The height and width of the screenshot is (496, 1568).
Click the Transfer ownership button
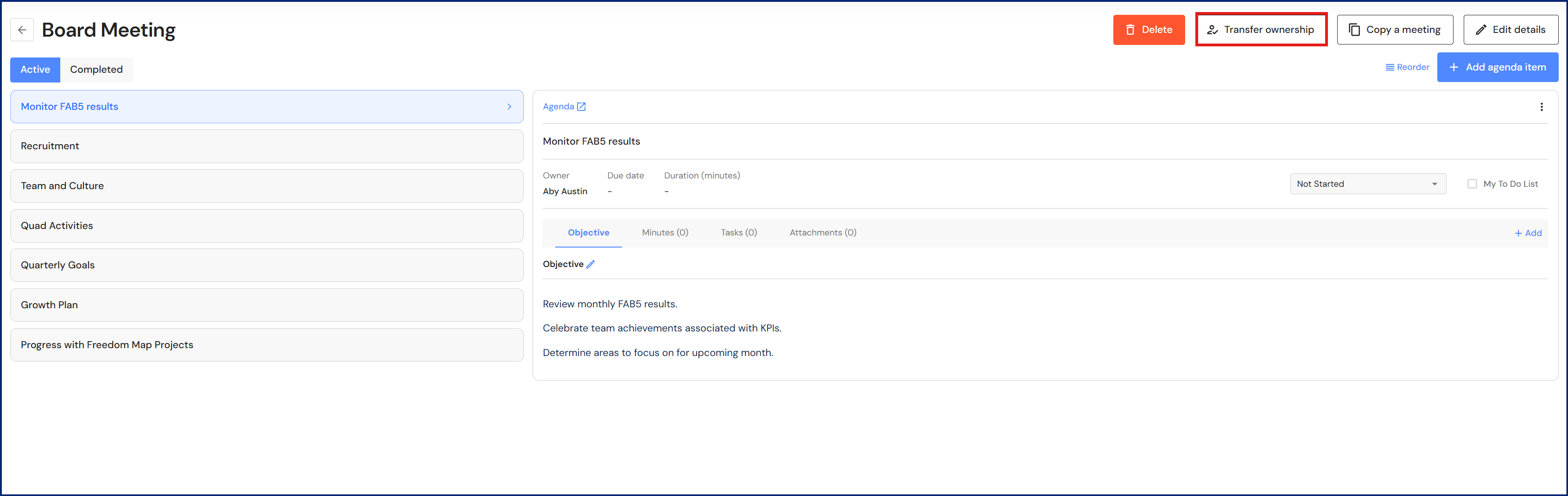pos(1261,30)
